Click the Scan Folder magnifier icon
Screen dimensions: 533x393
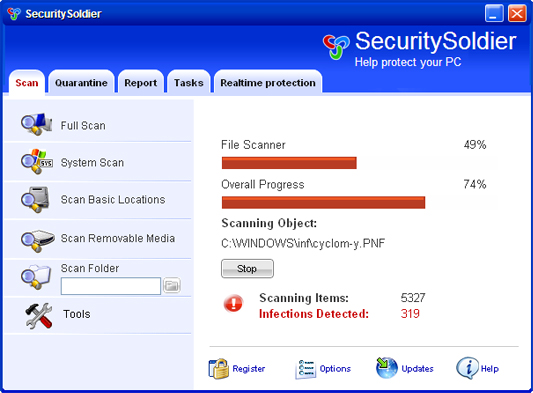(36, 276)
